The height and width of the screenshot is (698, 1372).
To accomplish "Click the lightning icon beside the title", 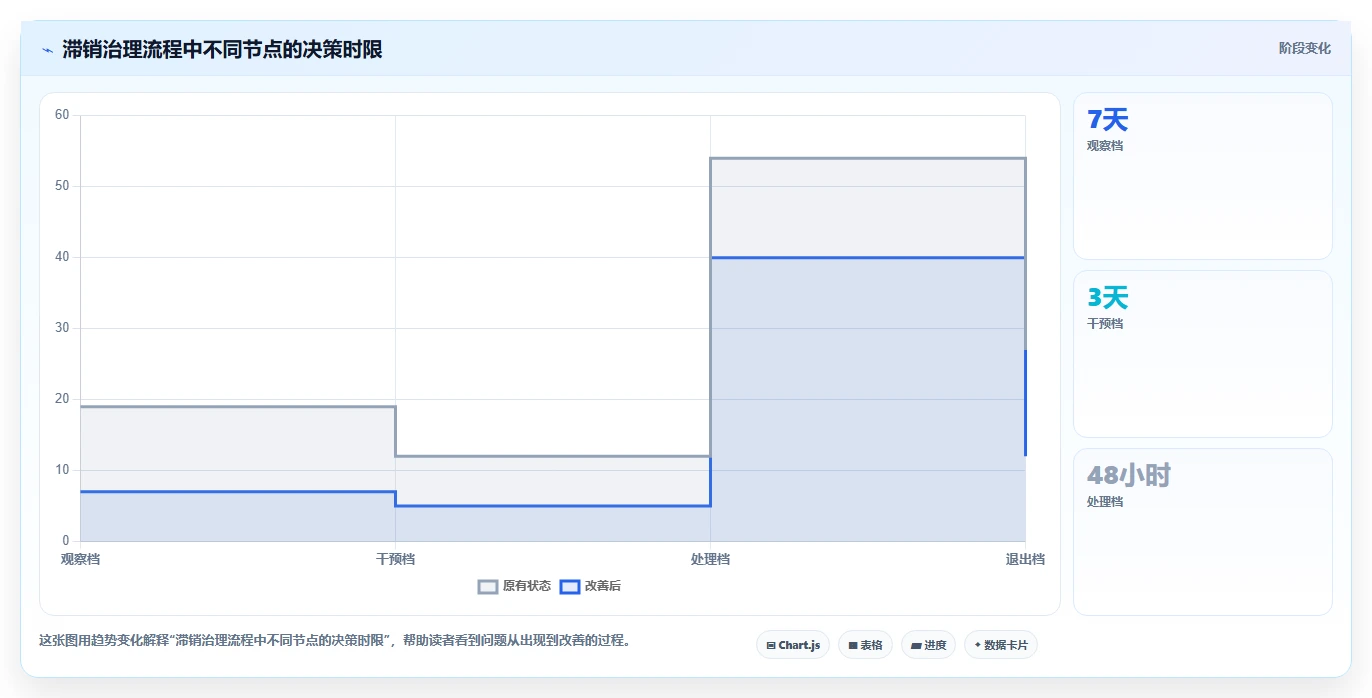I will (x=47, y=50).
